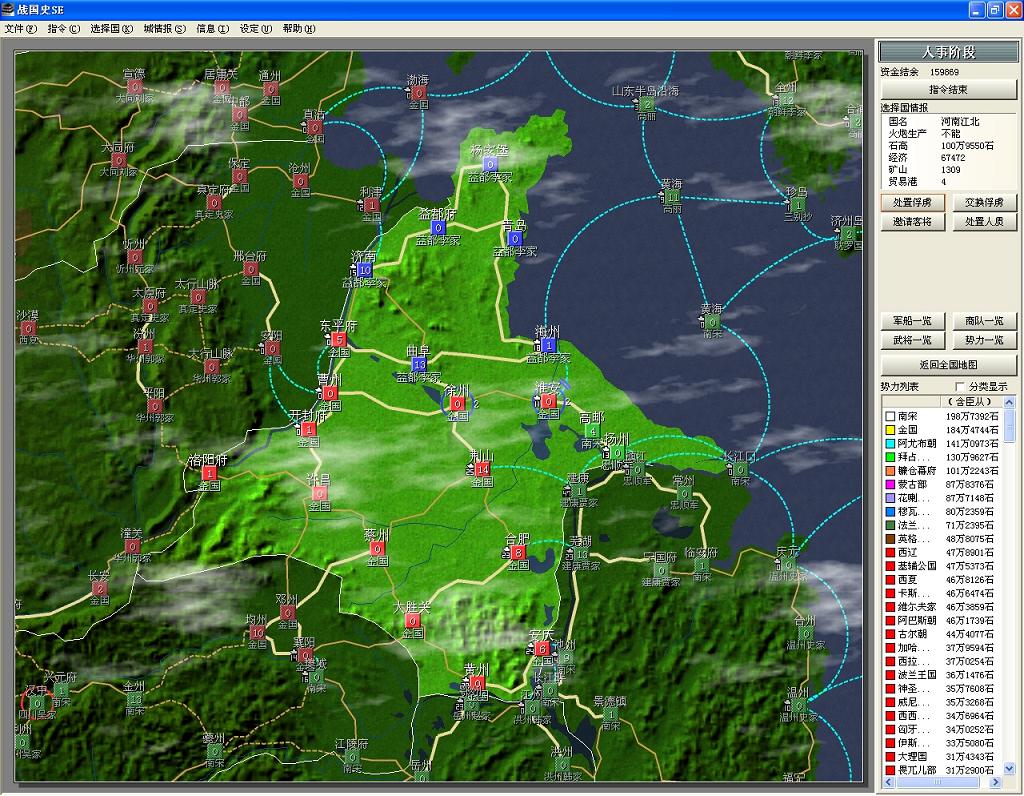The image size is (1024, 796).
Task: Click 返回全国地图 to return to overview
Action: tap(947, 364)
